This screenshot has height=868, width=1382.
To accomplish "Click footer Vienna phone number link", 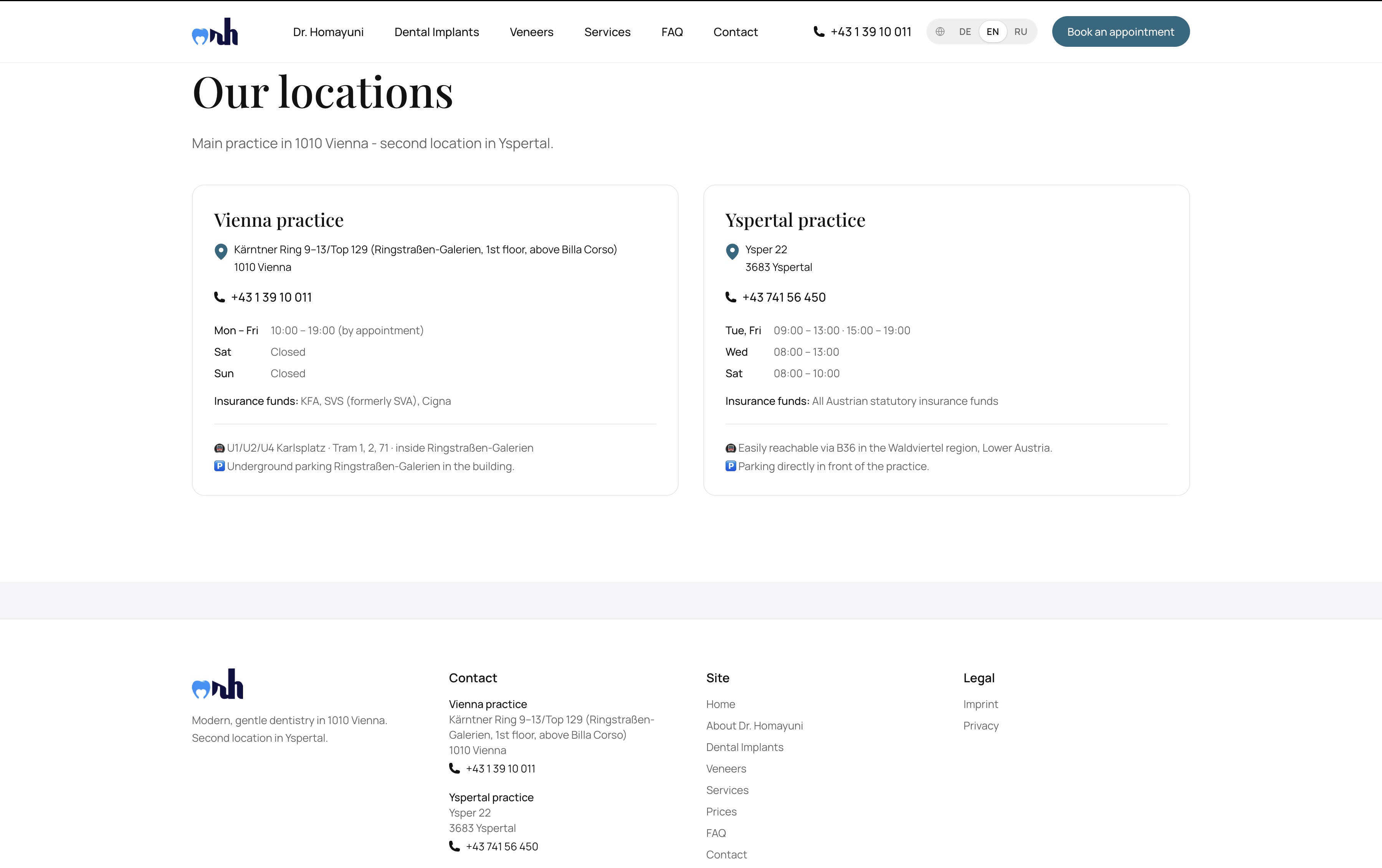I will (501, 768).
